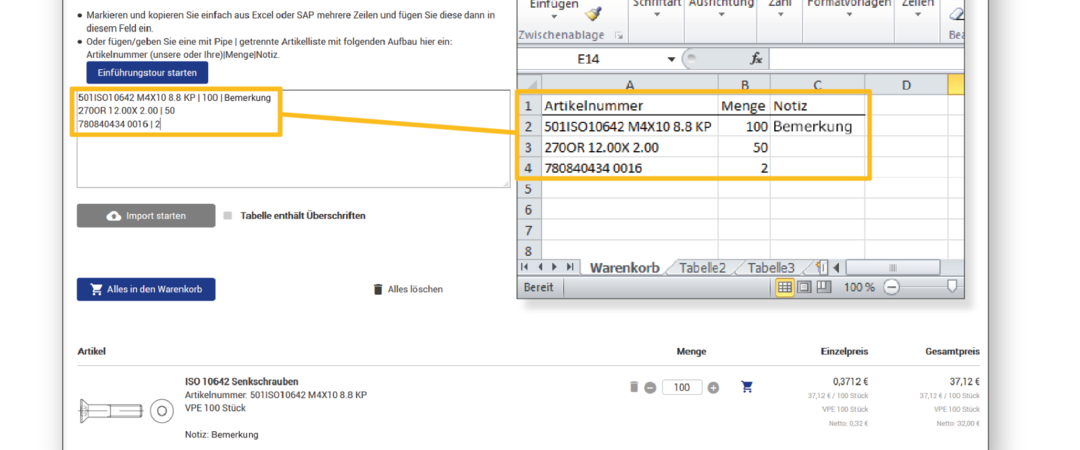Click the 'Artikelnummer' header cell in Excel
1080x450 pixels.
pos(630,106)
